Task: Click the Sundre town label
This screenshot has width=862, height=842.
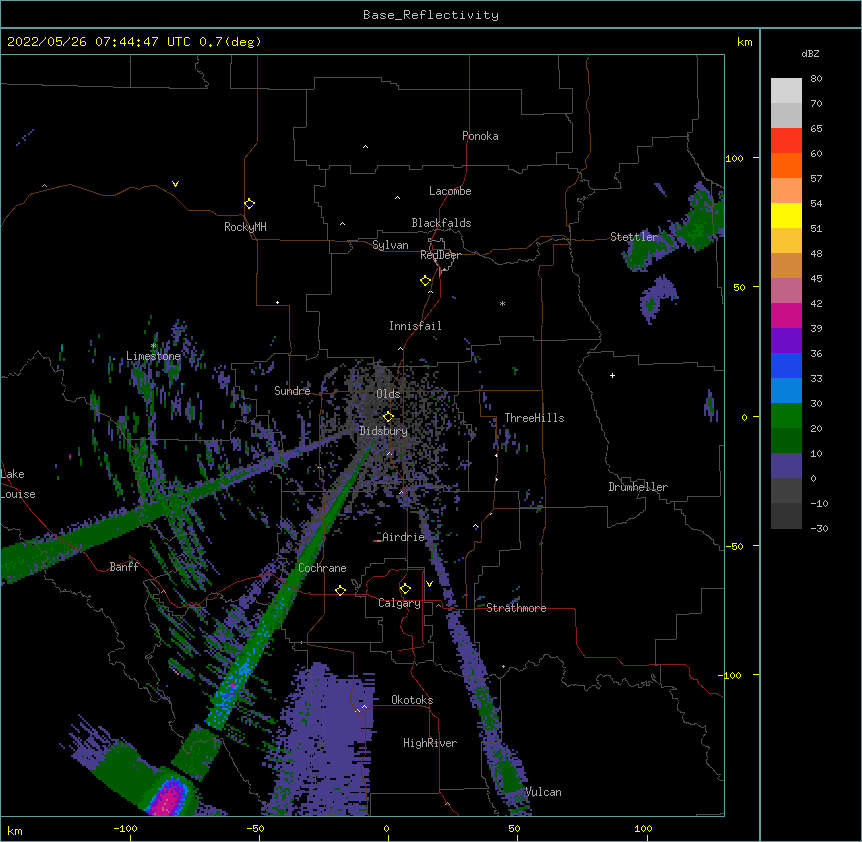Action: coord(292,391)
